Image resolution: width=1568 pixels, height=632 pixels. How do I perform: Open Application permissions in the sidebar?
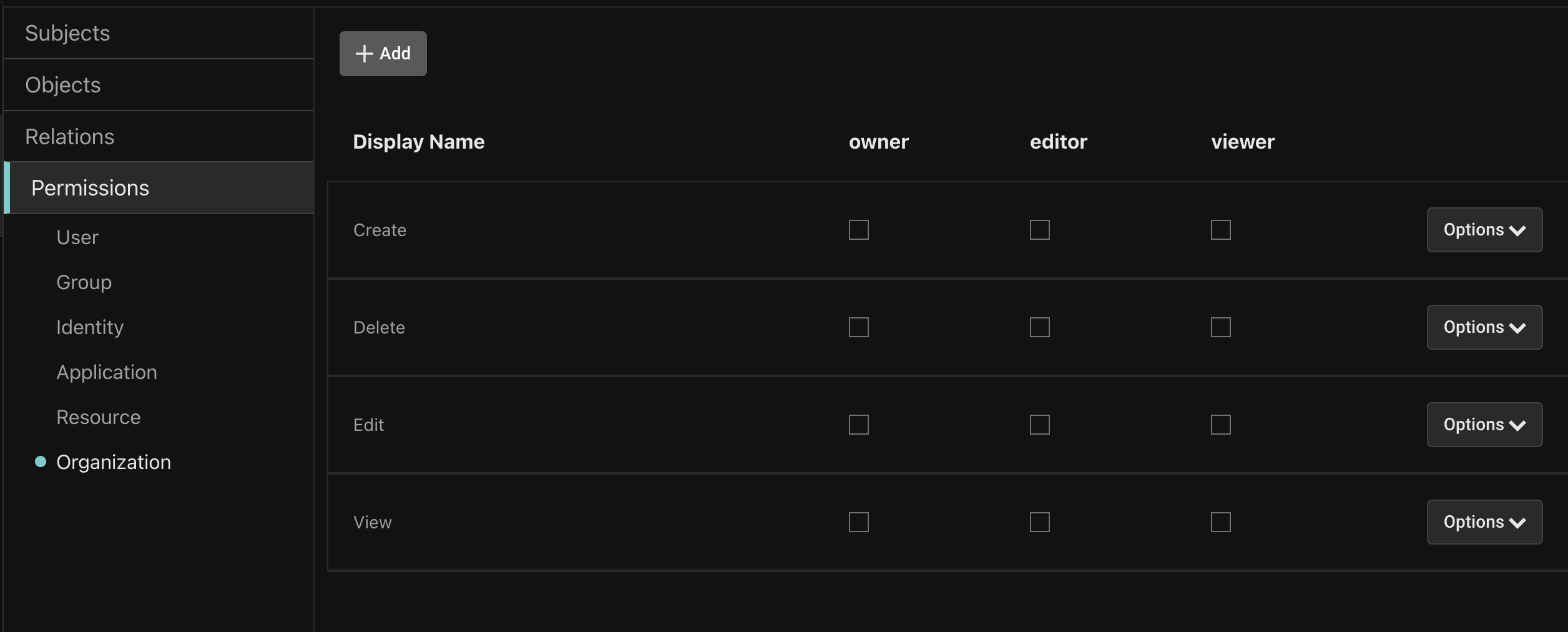[107, 372]
